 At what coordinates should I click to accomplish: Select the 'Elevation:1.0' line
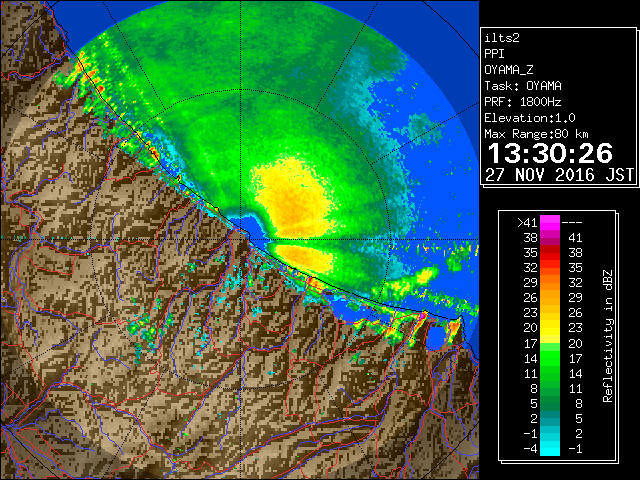click(530, 118)
